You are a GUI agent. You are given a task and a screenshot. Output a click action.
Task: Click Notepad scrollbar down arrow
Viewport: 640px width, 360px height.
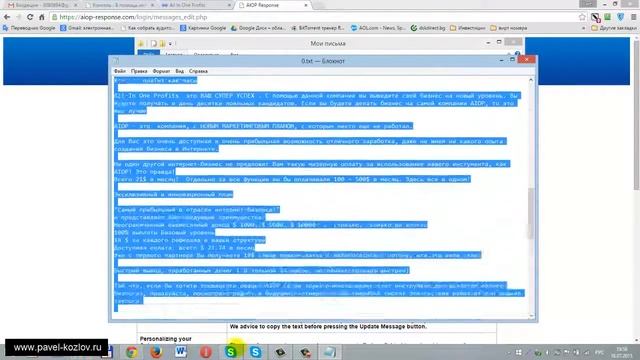pyautogui.click(x=531, y=316)
